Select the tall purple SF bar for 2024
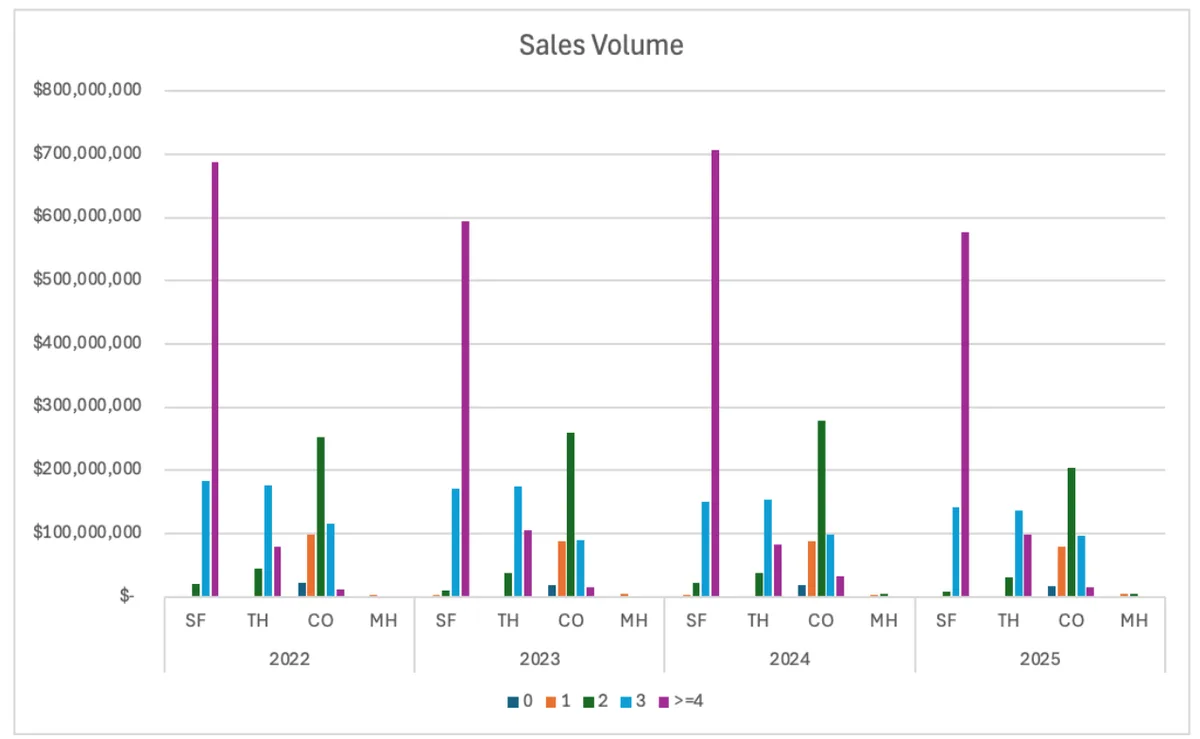 coord(715,373)
